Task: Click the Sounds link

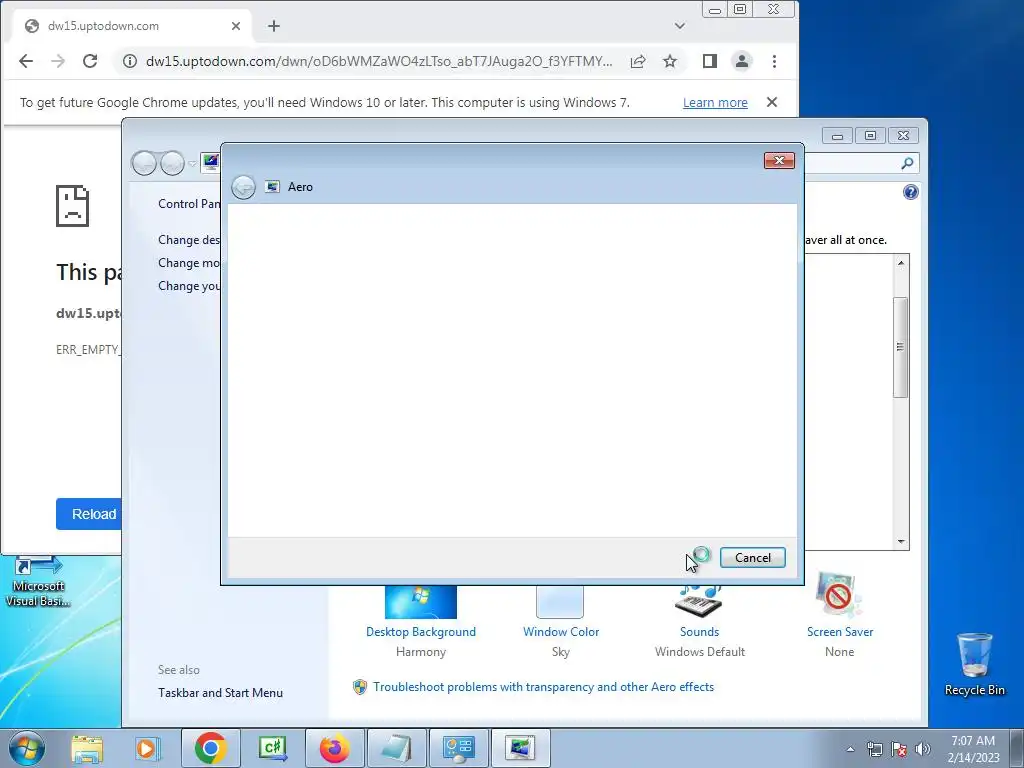Action: 699,632
